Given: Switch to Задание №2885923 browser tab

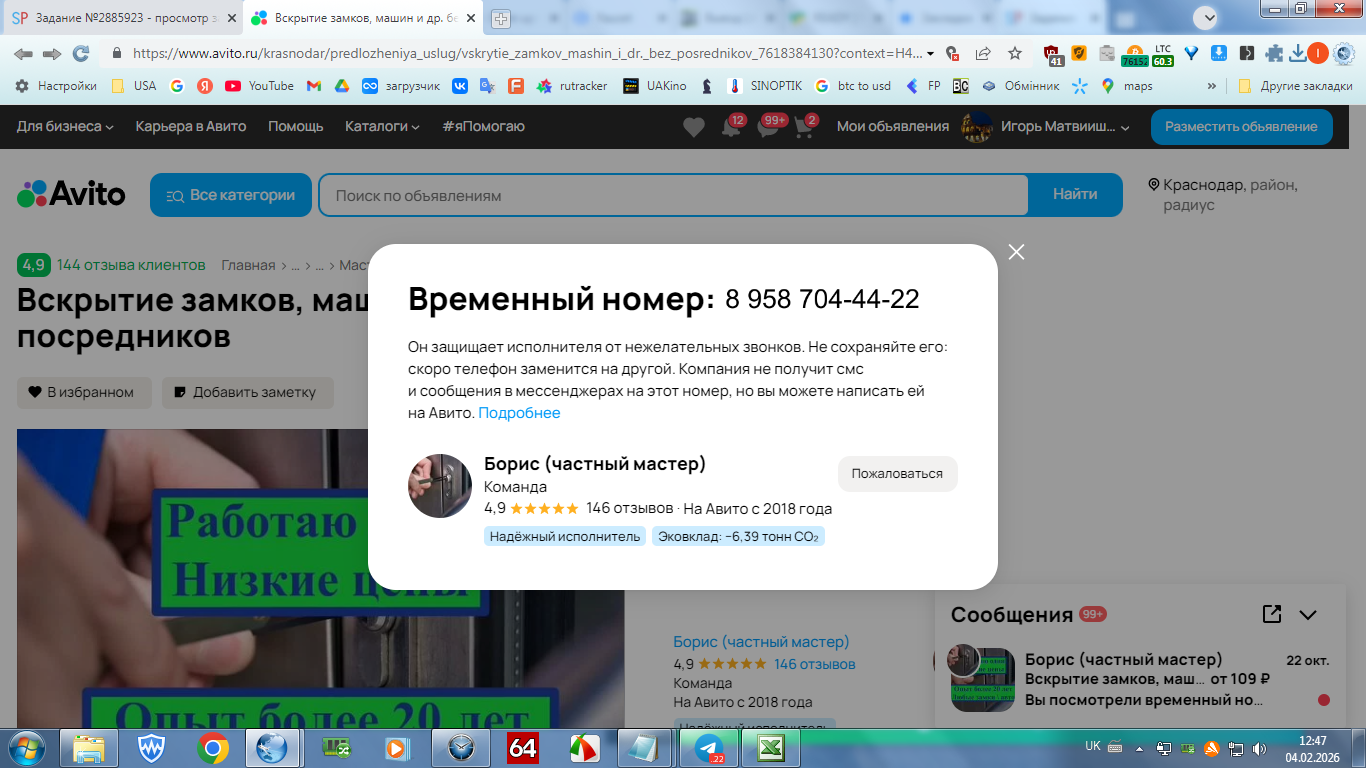Looking at the screenshot, I should click(123, 18).
